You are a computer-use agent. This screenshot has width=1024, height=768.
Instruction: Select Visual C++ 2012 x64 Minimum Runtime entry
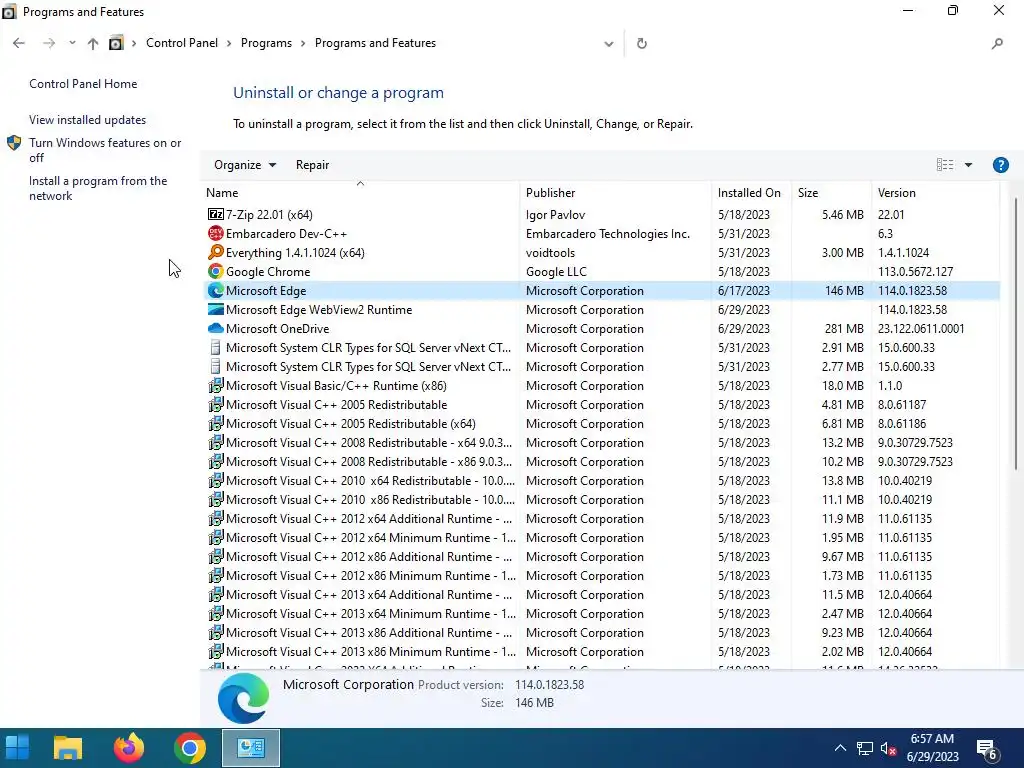[371, 537]
